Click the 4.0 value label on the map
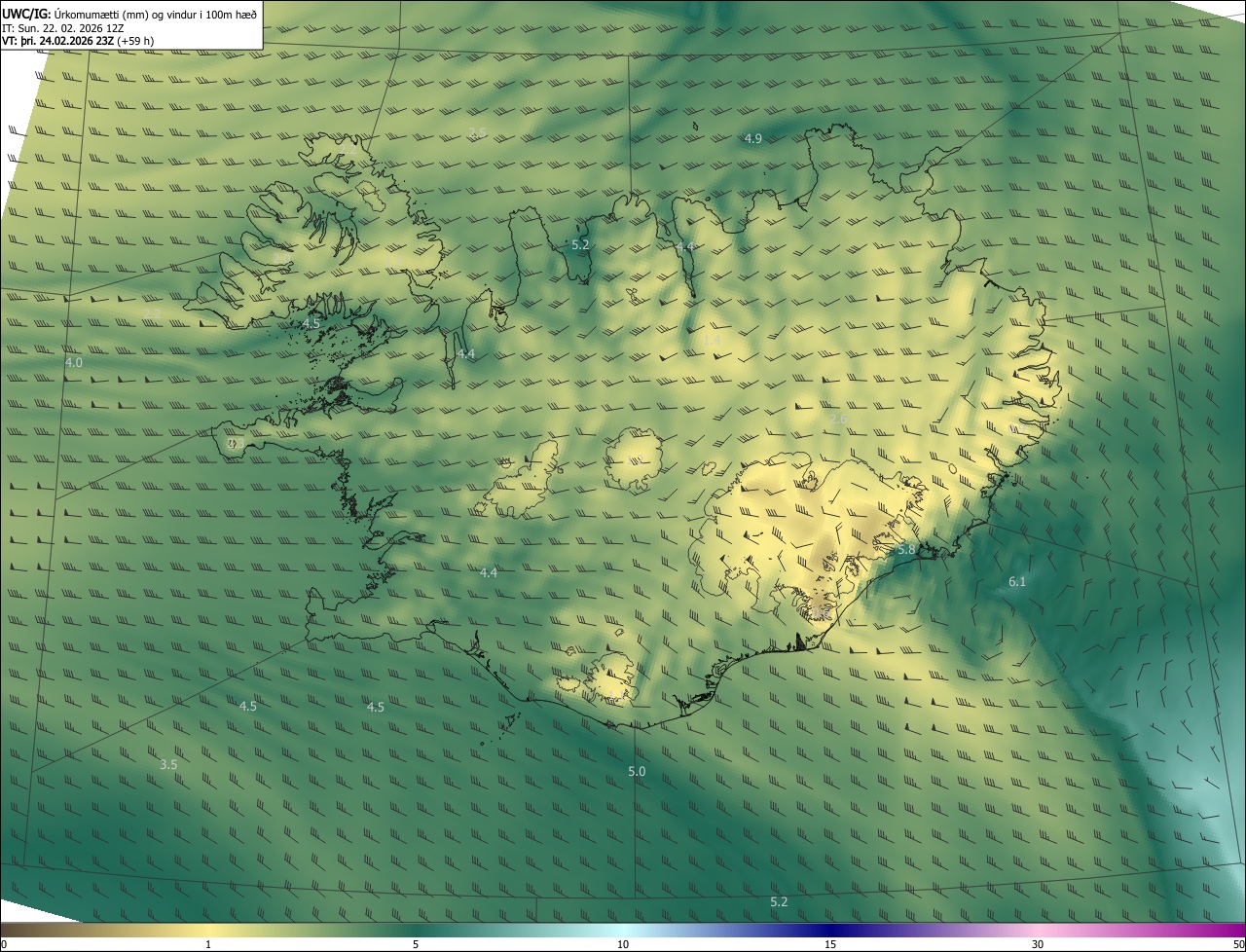 [74, 362]
